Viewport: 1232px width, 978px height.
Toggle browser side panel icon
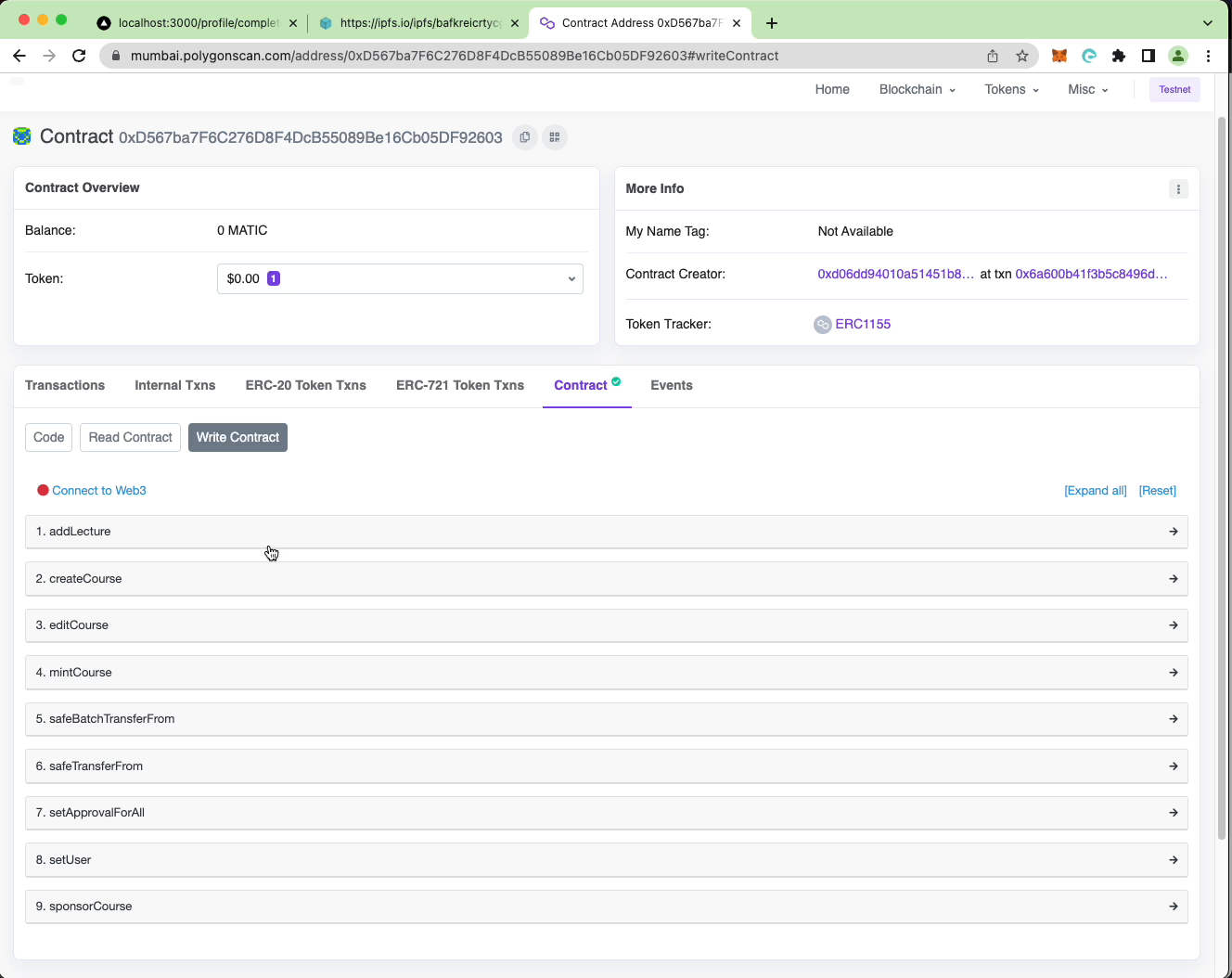[1149, 56]
